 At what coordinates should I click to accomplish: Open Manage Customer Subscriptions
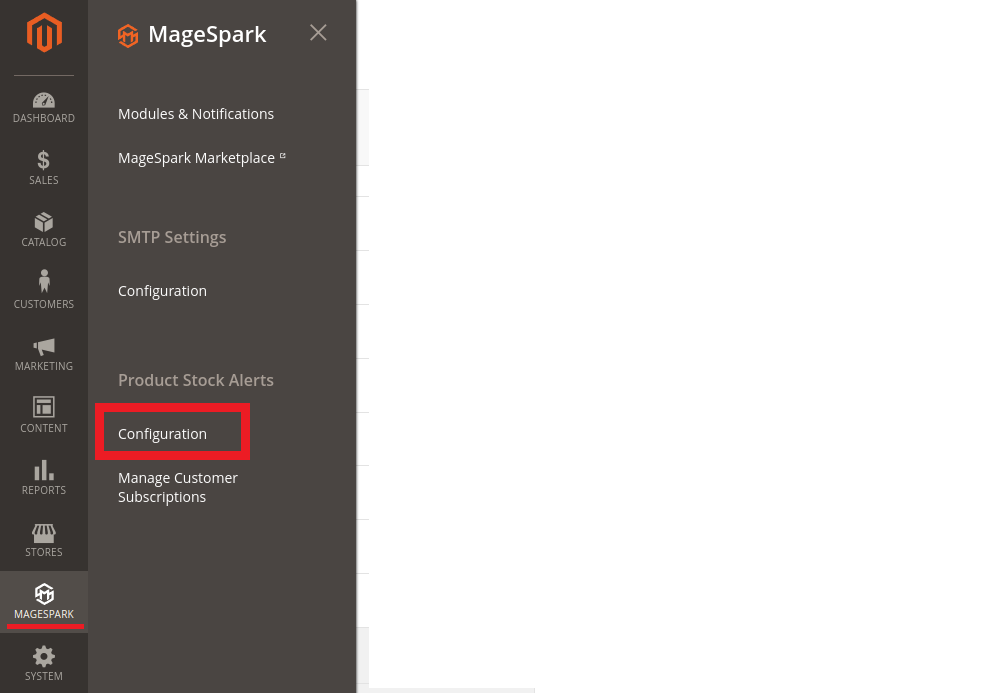[178, 487]
